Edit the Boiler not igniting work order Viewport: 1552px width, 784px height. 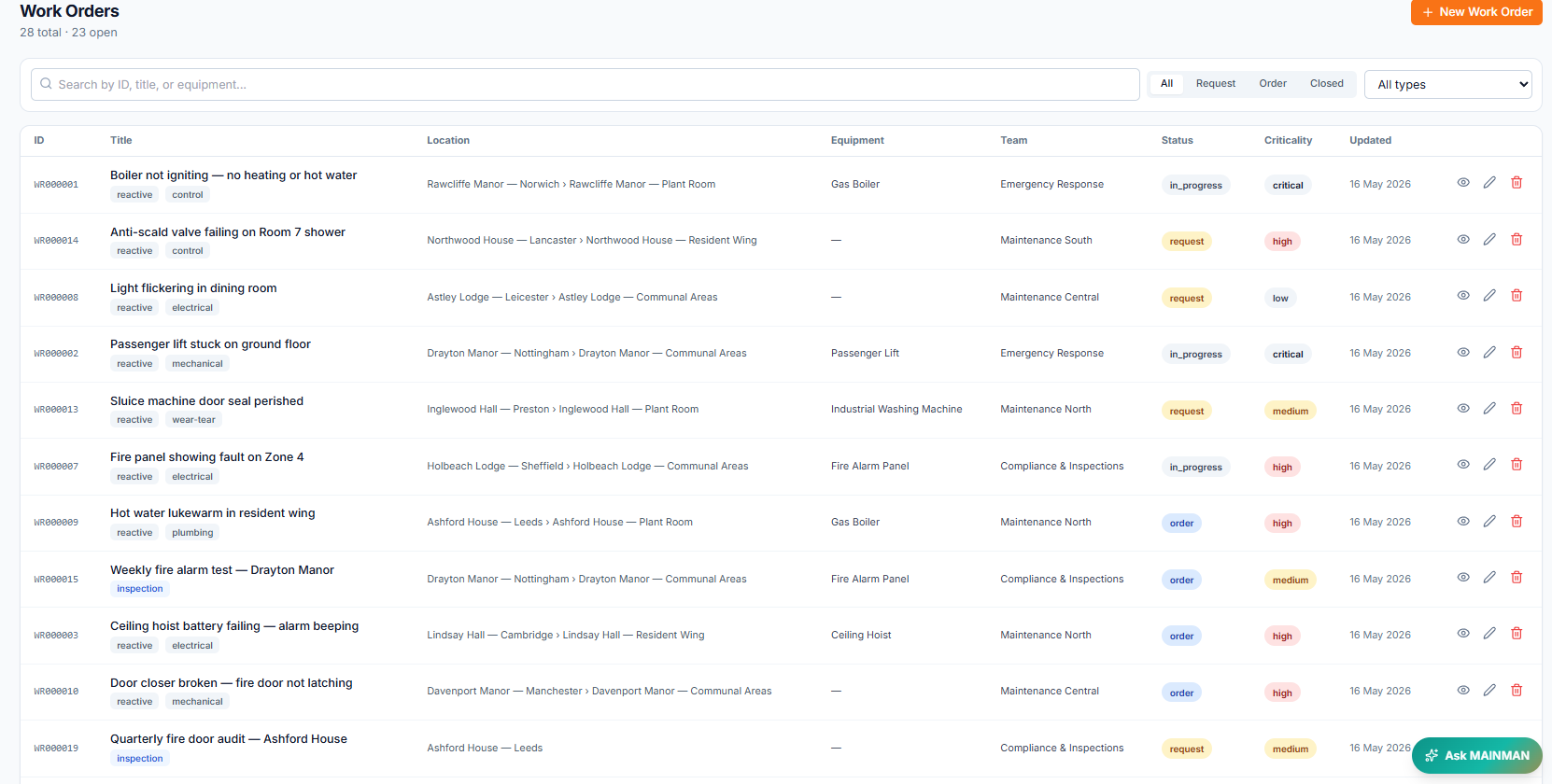click(x=1489, y=183)
